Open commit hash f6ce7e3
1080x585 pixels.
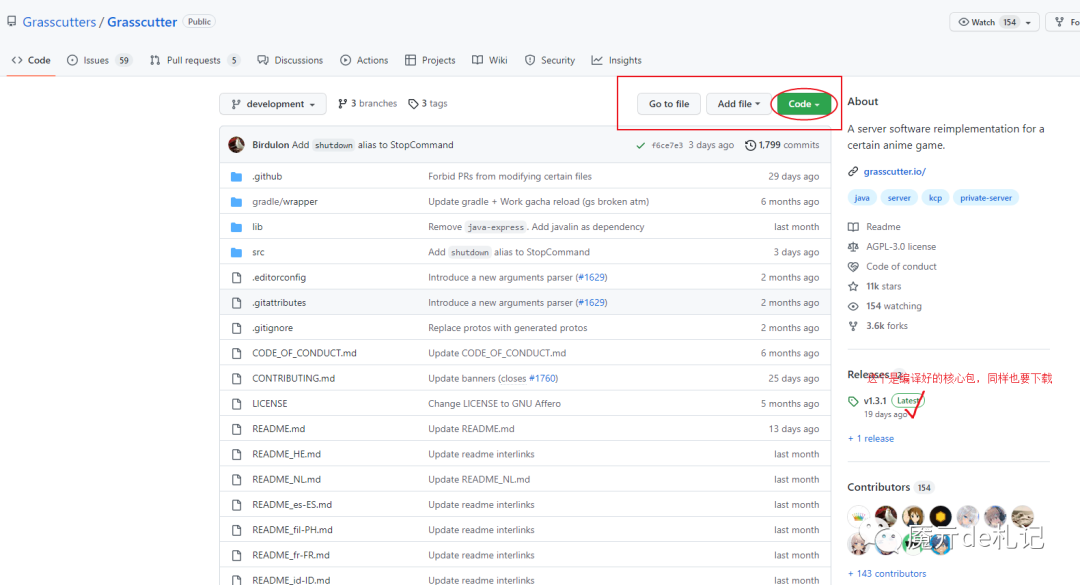tap(667, 145)
